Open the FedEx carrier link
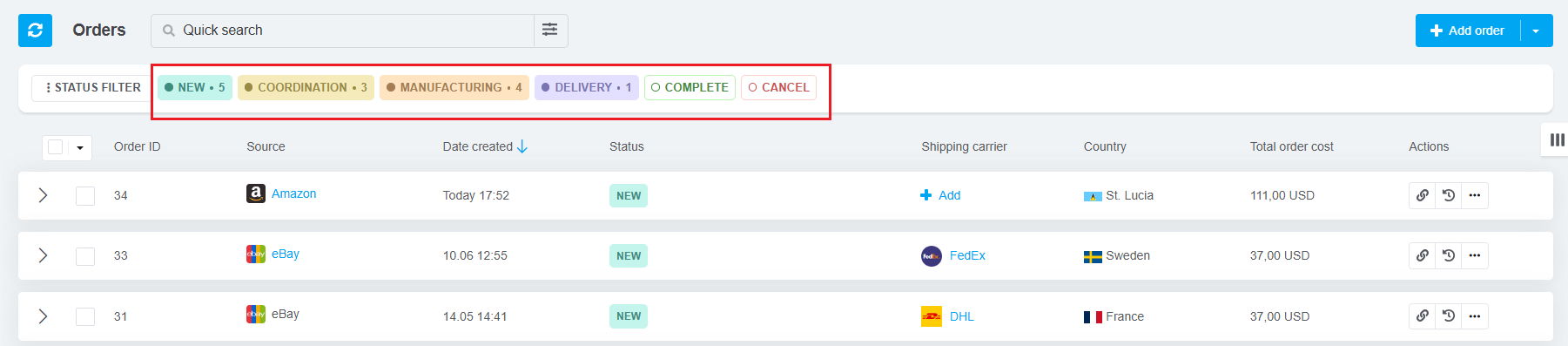 click(967, 255)
